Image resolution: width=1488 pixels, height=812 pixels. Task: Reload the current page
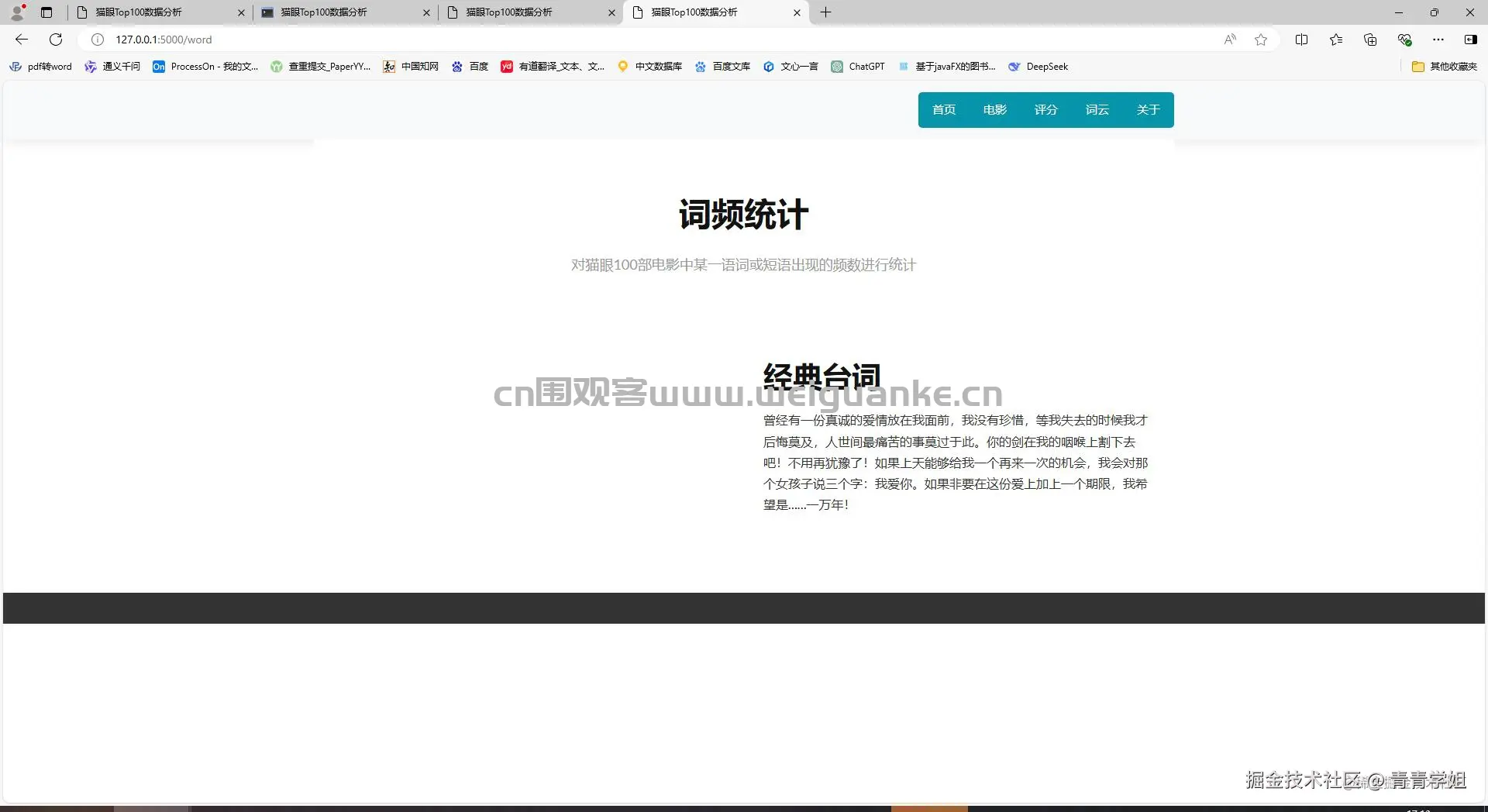(x=56, y=40)
